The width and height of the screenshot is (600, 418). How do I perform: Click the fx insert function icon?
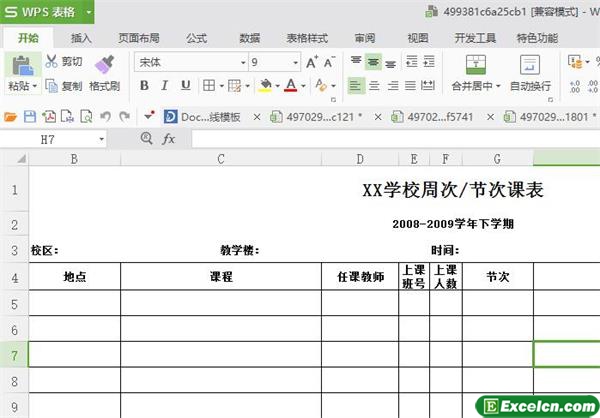(168, 139)
